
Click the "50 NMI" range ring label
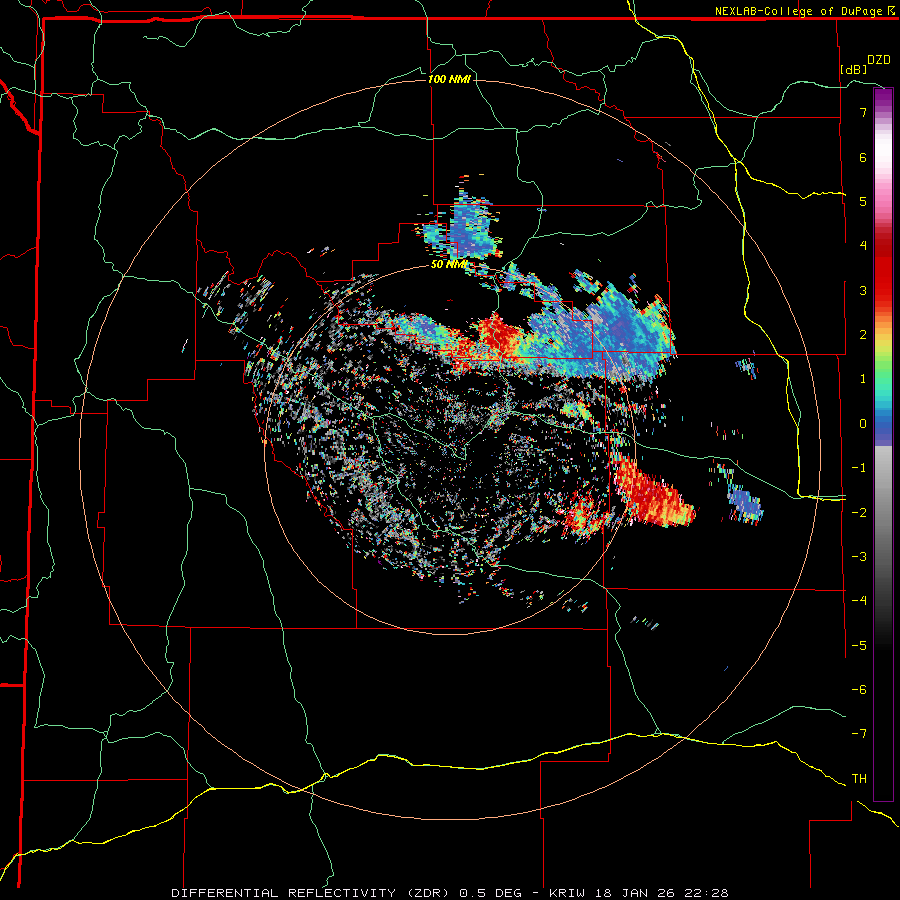point(449,265)
